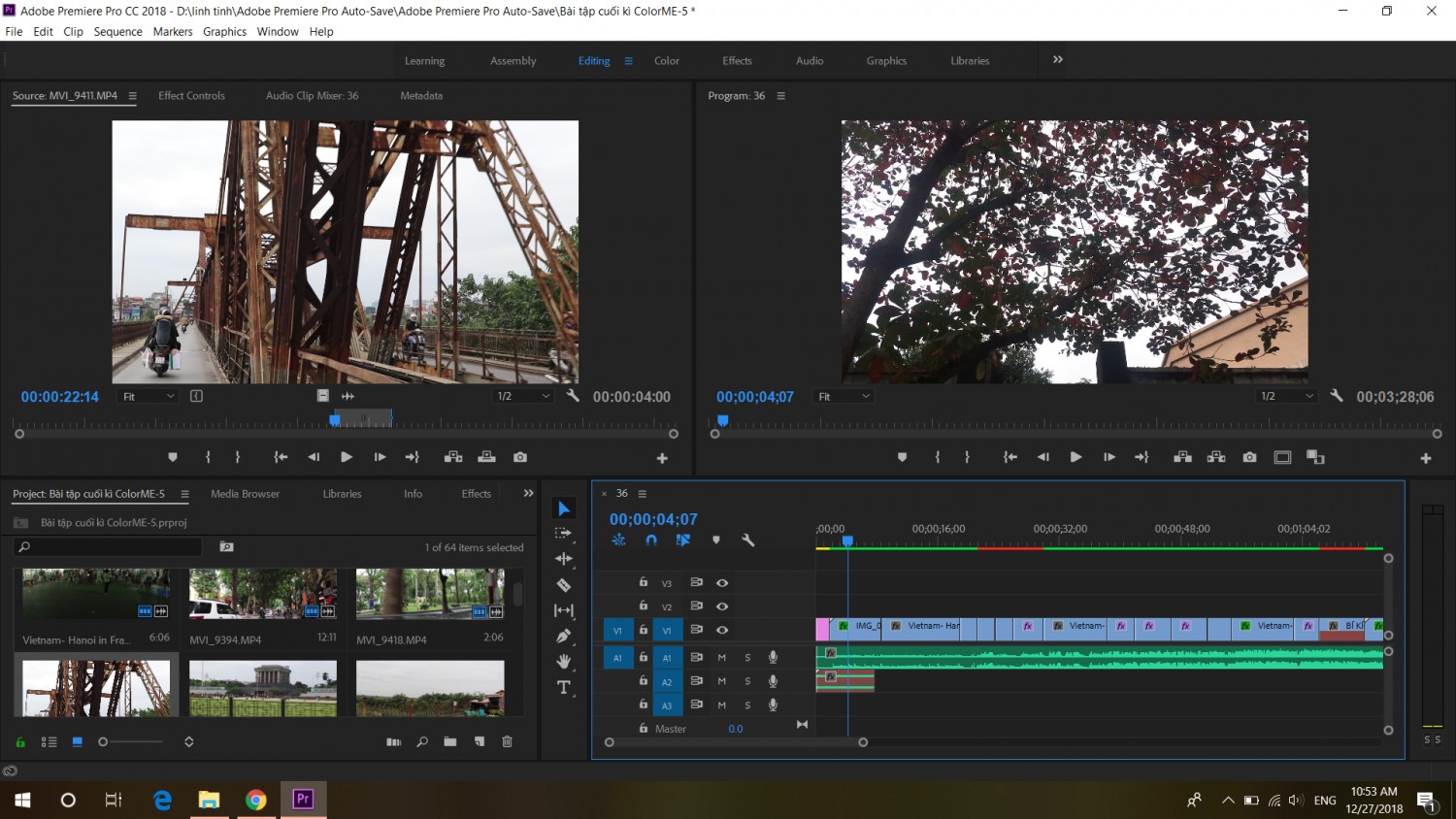Viewport: 1456px width, 819px height.
Task: Add a marker in the timeline panel
Action: coord(716,541)
